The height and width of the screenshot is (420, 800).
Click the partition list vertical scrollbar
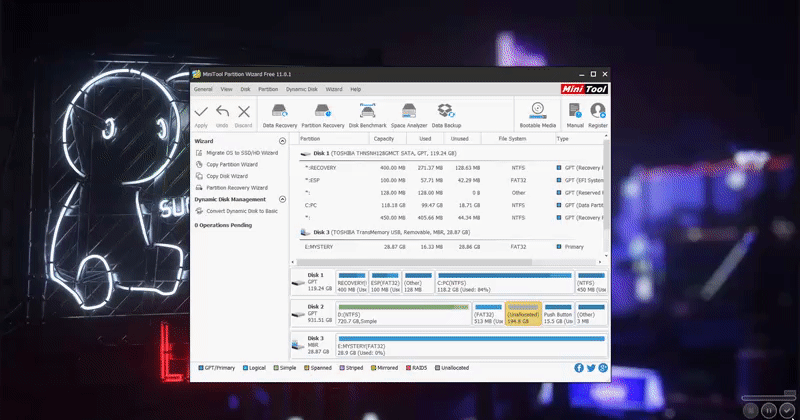[606, 186]
